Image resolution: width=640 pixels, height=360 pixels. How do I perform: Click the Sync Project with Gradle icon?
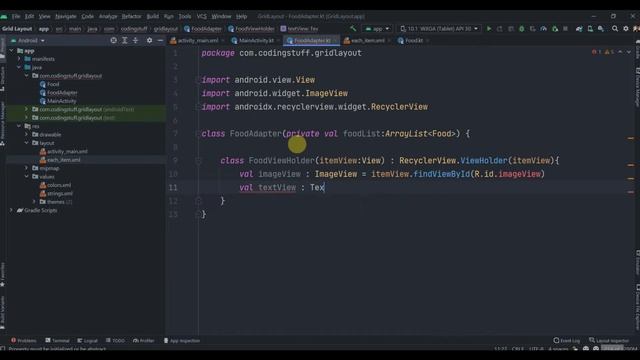click(x=579, y=29)
